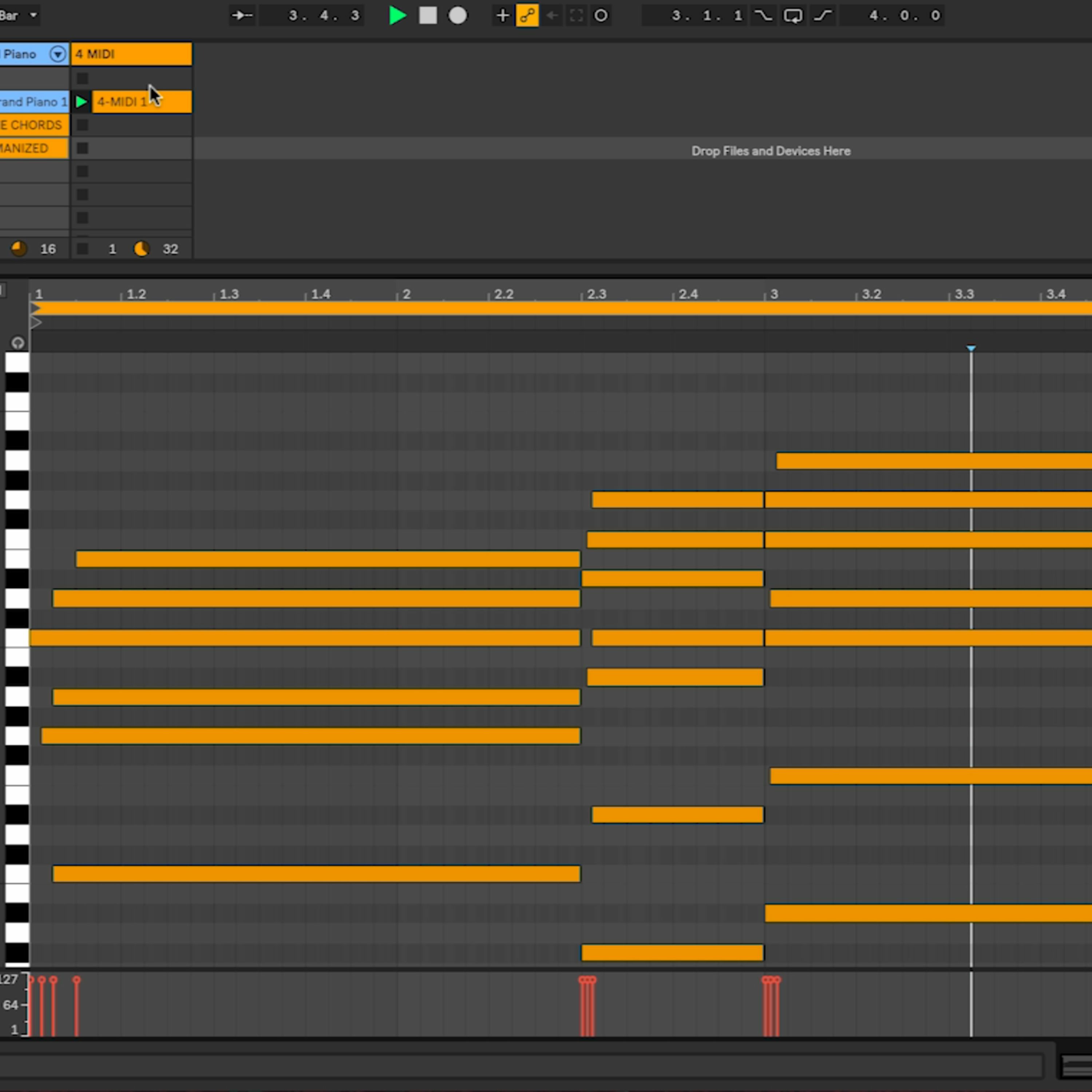Toggle the Loop switch in transport
The width and height of the screenshot is (1092, 1092).
[x=792, y=15]
